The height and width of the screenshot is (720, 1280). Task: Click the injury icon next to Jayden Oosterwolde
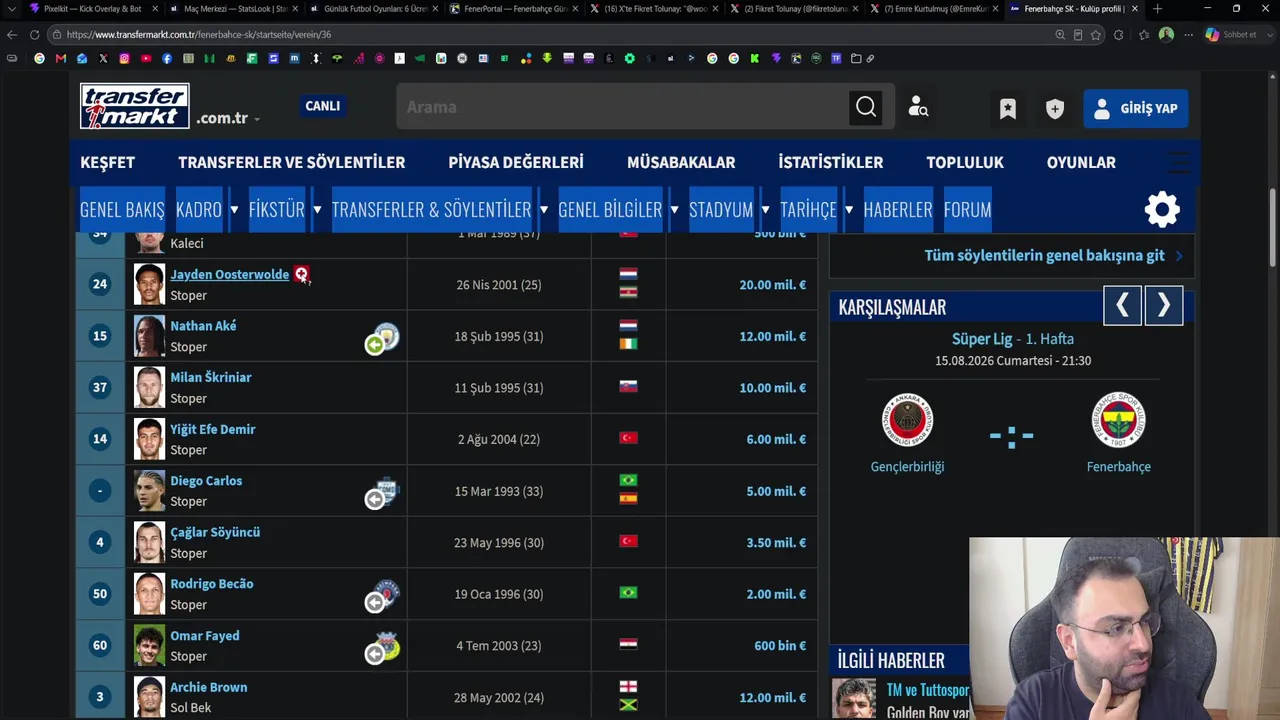pyautogui.click(x=301, y=274)
